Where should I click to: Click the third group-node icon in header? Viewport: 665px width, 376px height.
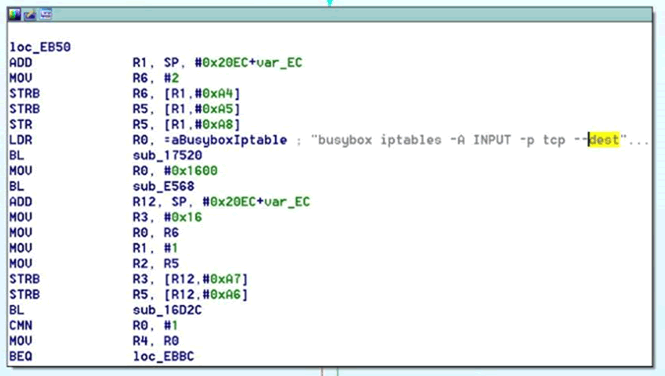(x=46, y=14)
